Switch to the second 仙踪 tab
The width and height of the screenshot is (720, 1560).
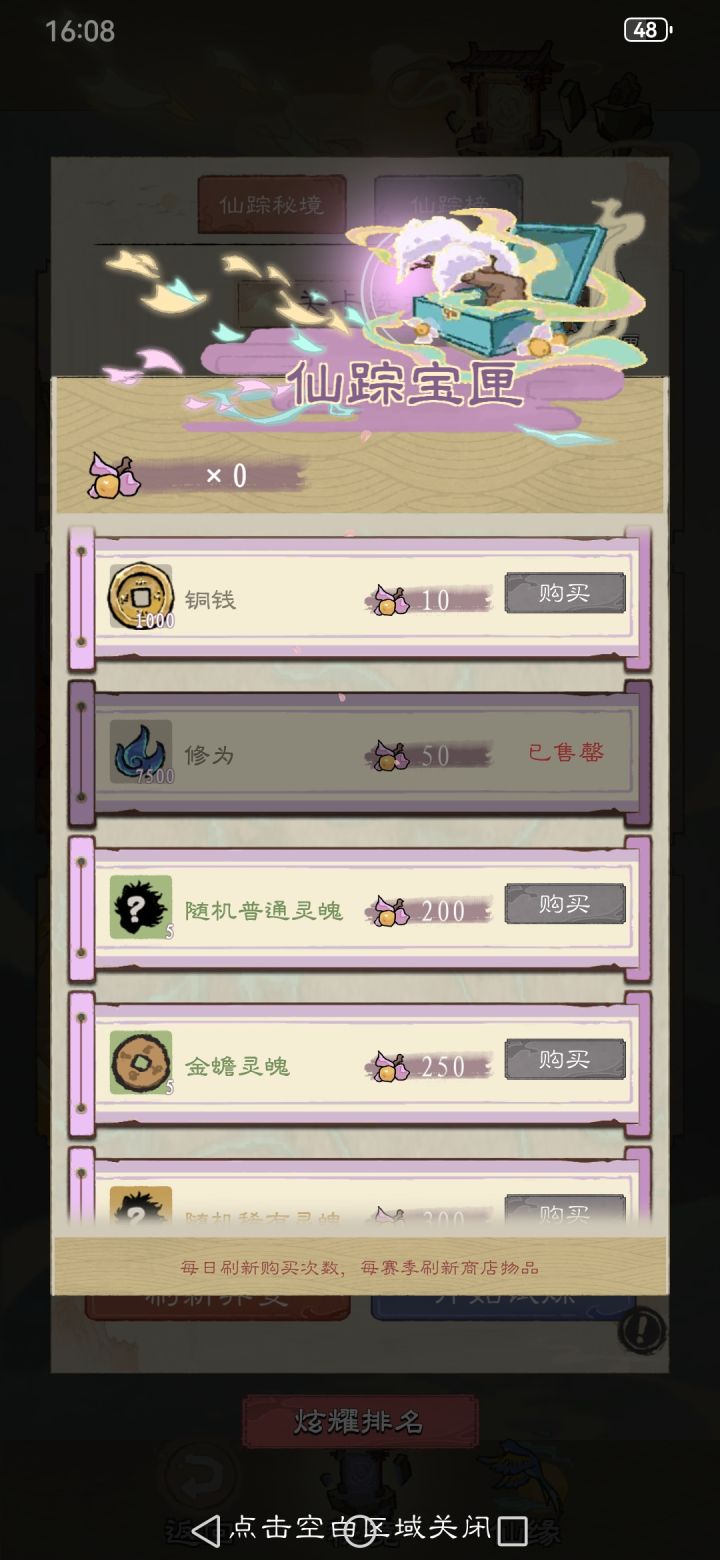point(448,203)
